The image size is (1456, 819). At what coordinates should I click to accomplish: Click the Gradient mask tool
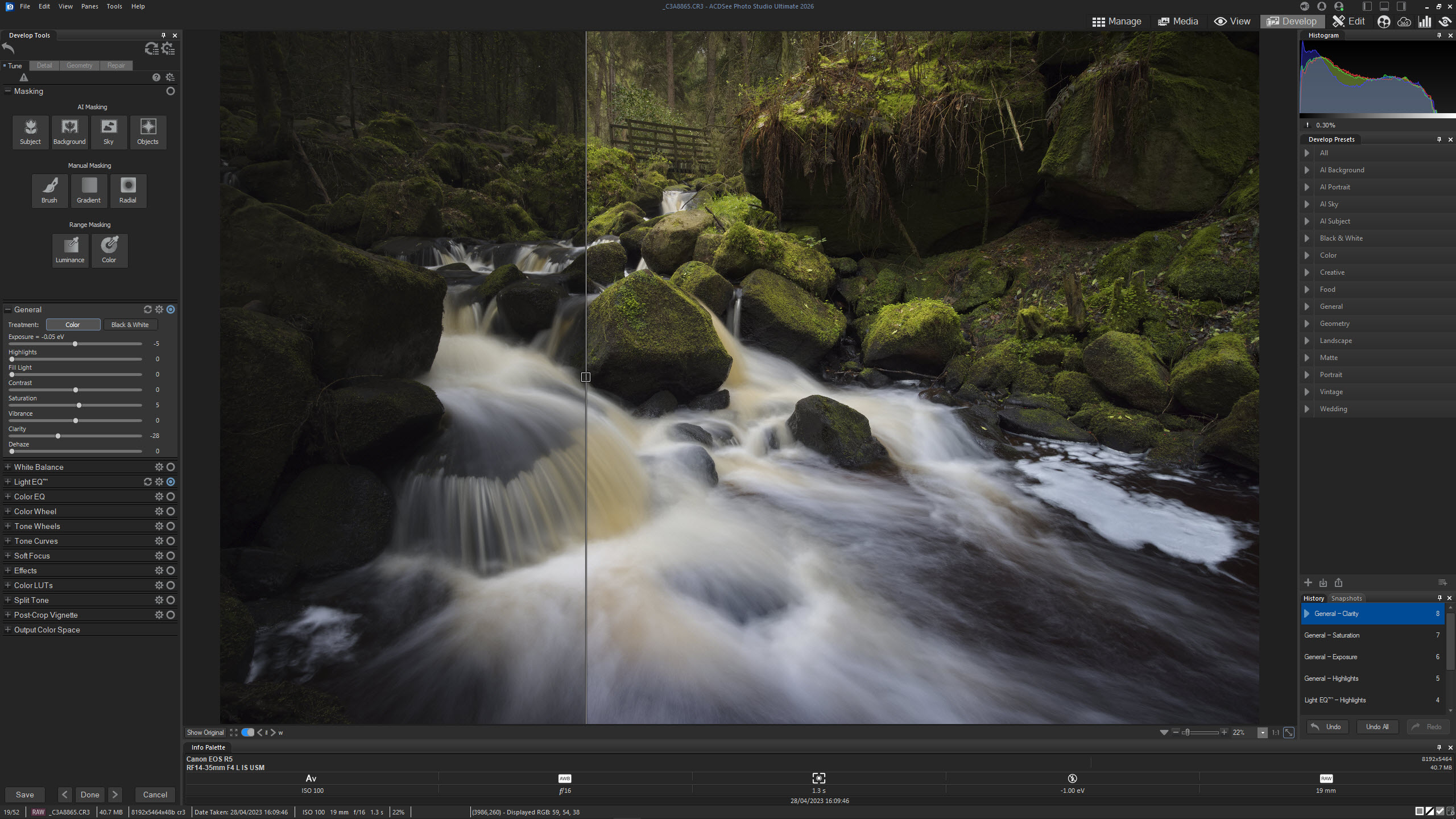[89, 191]
